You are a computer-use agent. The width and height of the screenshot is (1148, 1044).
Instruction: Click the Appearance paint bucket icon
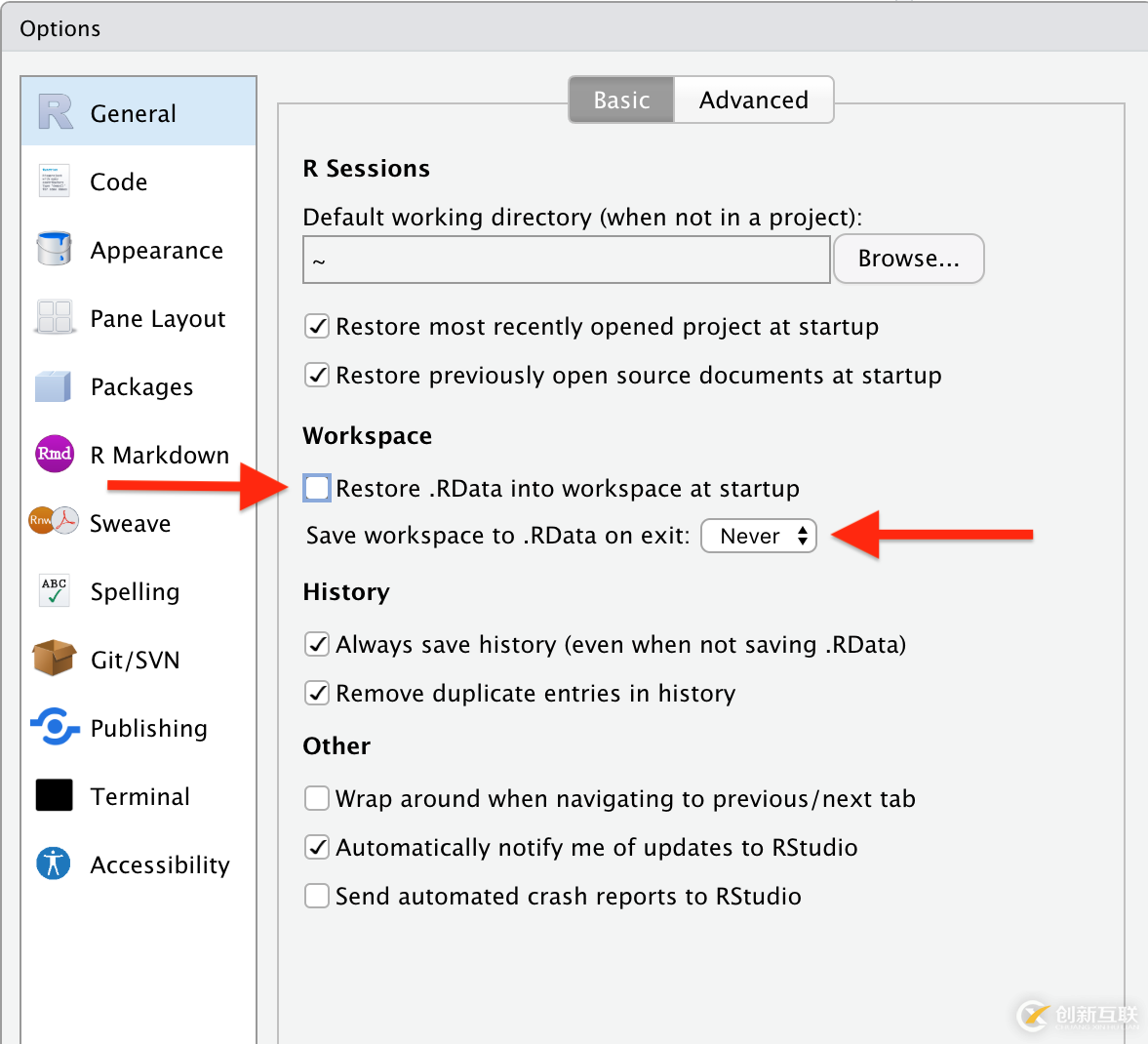(55, 250)
